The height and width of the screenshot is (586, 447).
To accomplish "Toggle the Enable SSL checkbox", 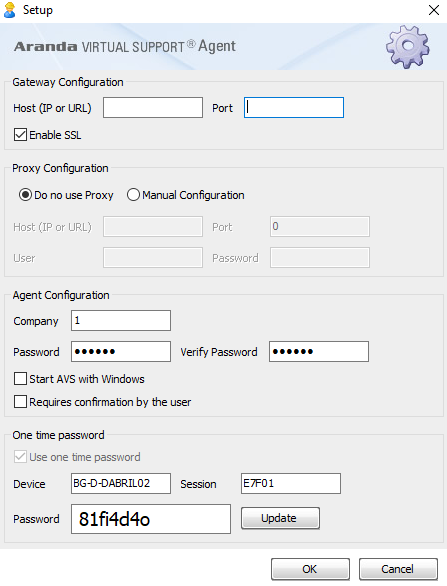I will [x=20, y=135].
